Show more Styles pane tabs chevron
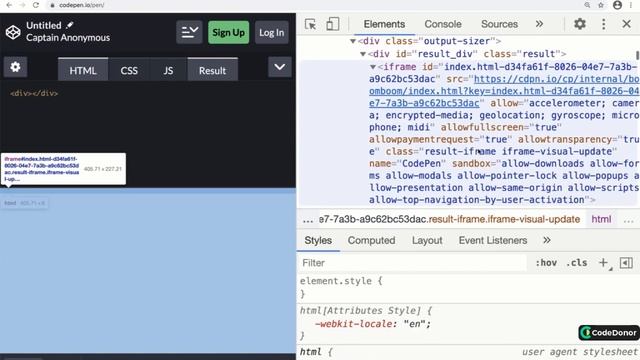640x360 pixels. point(547,240)
